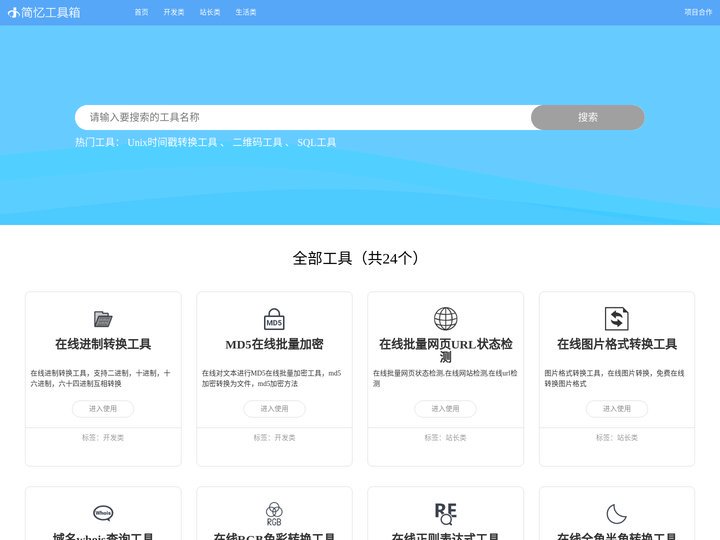
Task: Open the 在线RGB色彩转换工具 title
Action: click(274, 535)
